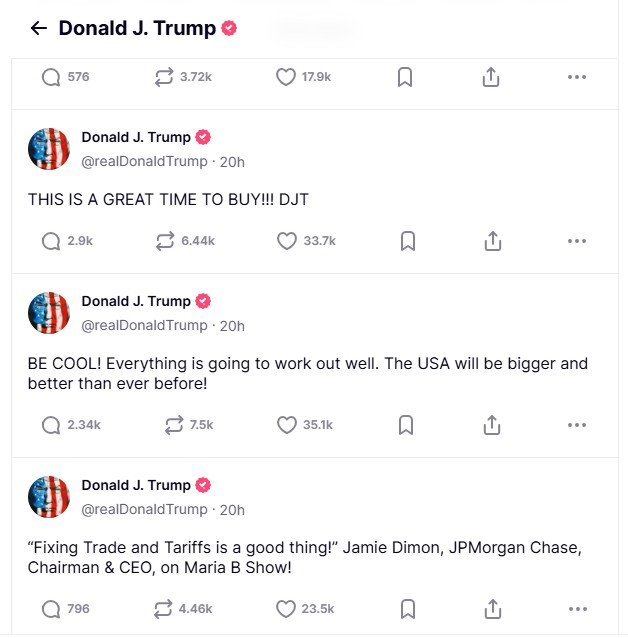Reply to the "BE COOL!" post
This screenshot has width=628, height=638.
51,425
